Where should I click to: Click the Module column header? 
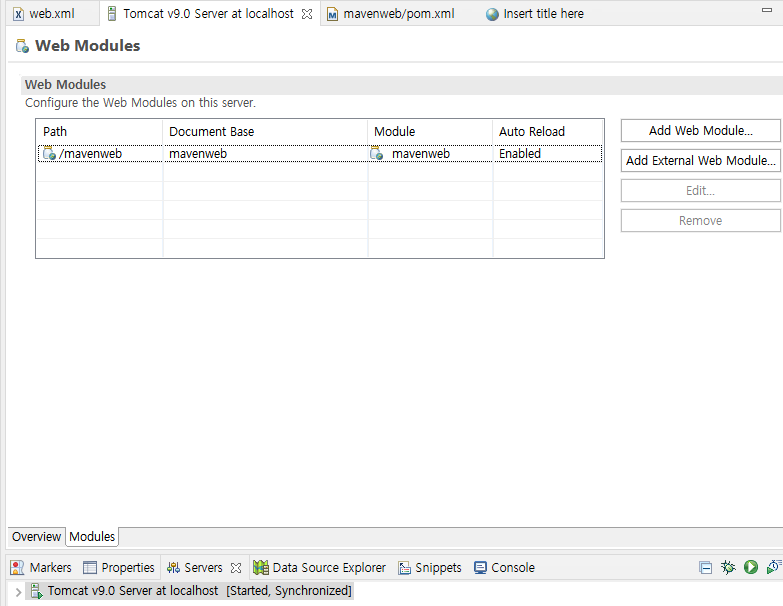[430, 132]
